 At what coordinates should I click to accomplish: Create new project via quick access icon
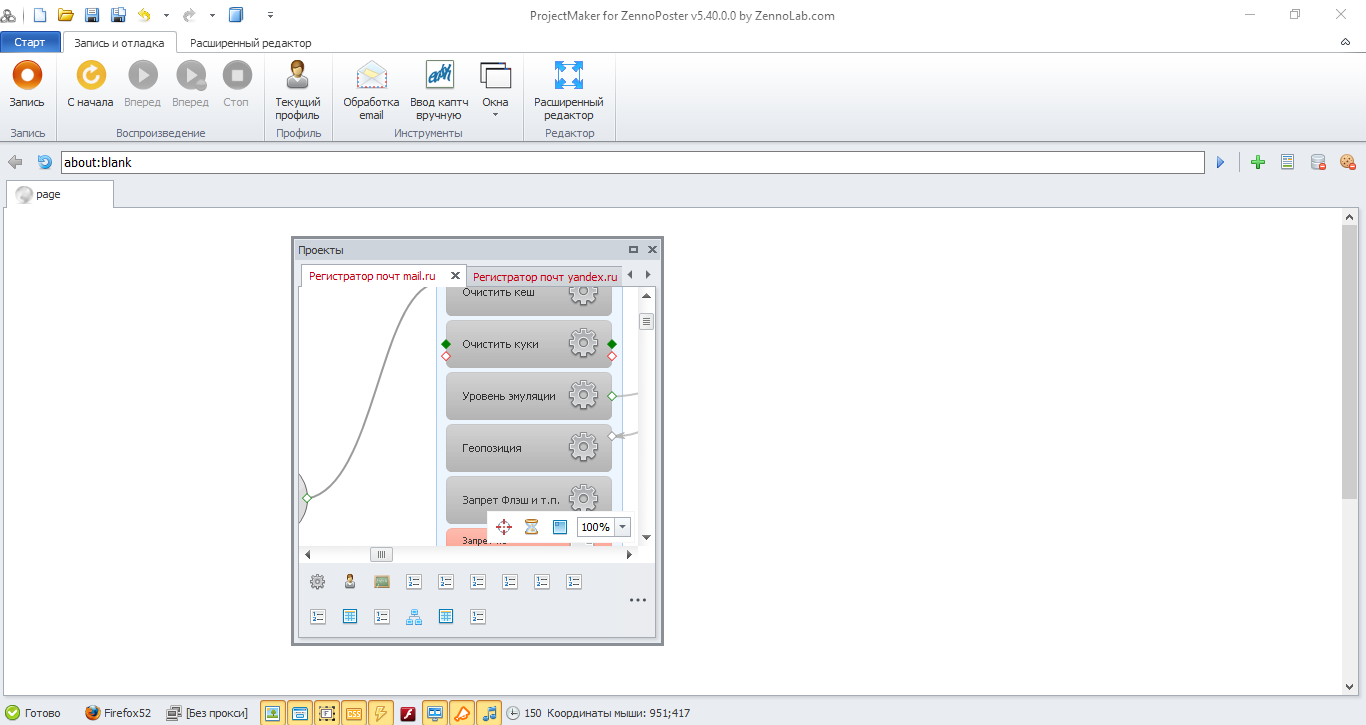pyautogui.click(x=40, y=15)
